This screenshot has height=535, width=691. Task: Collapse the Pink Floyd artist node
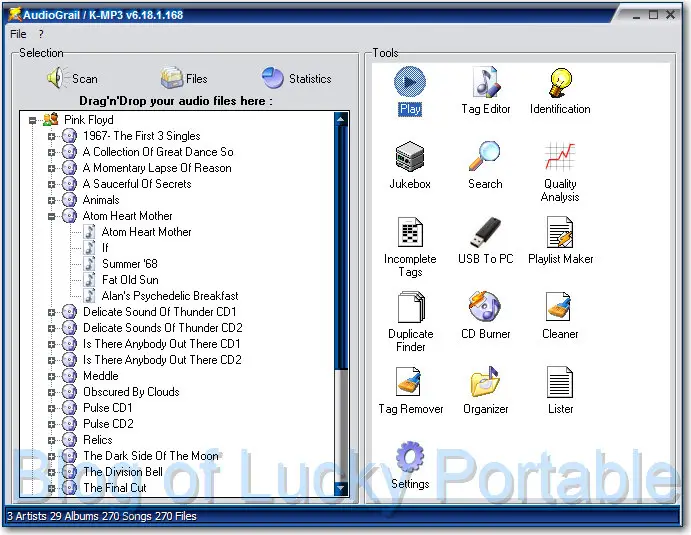(33, 120)
